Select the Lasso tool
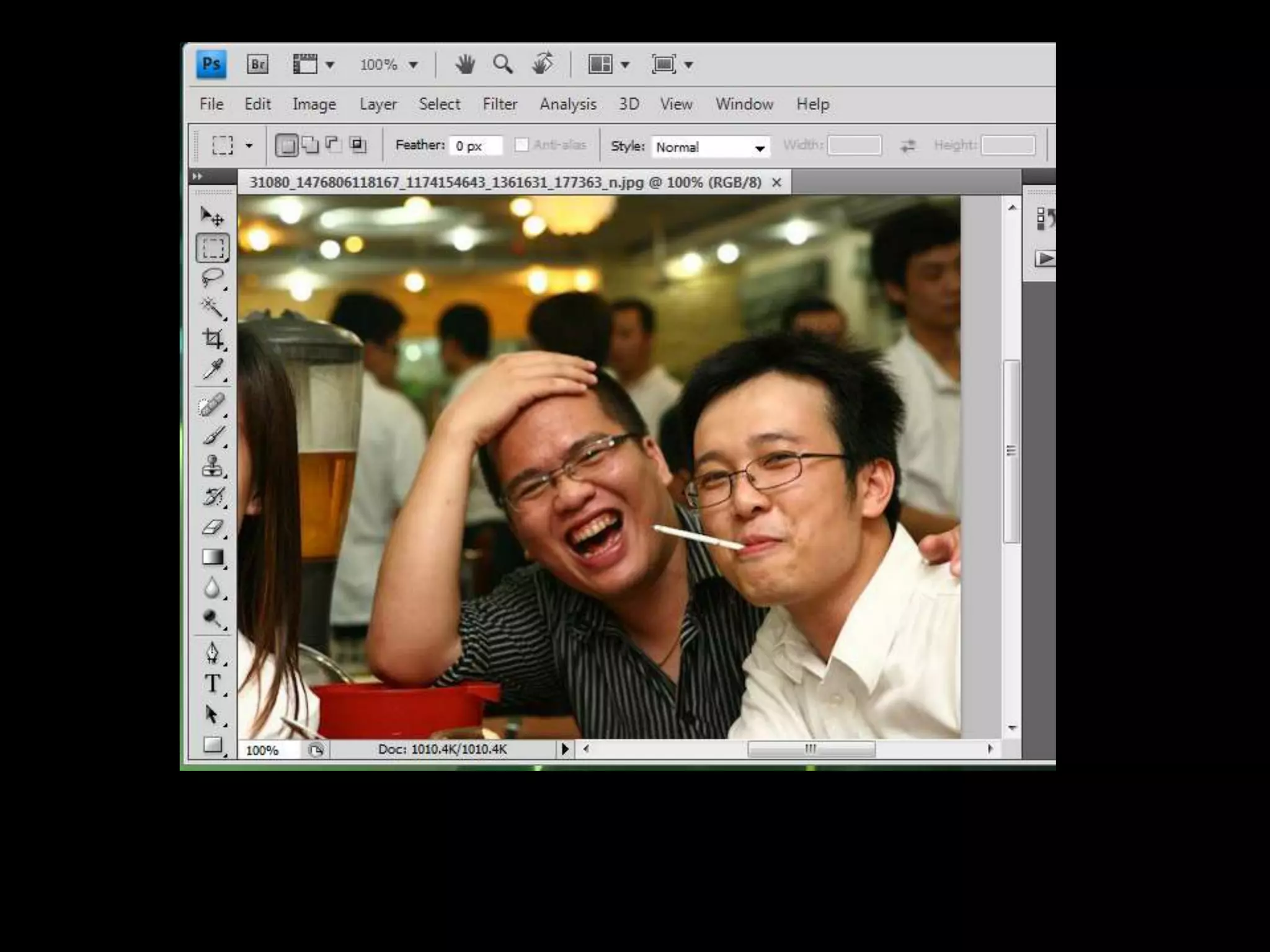This screenshot has height=952, width=1270. tap(213, 278)
